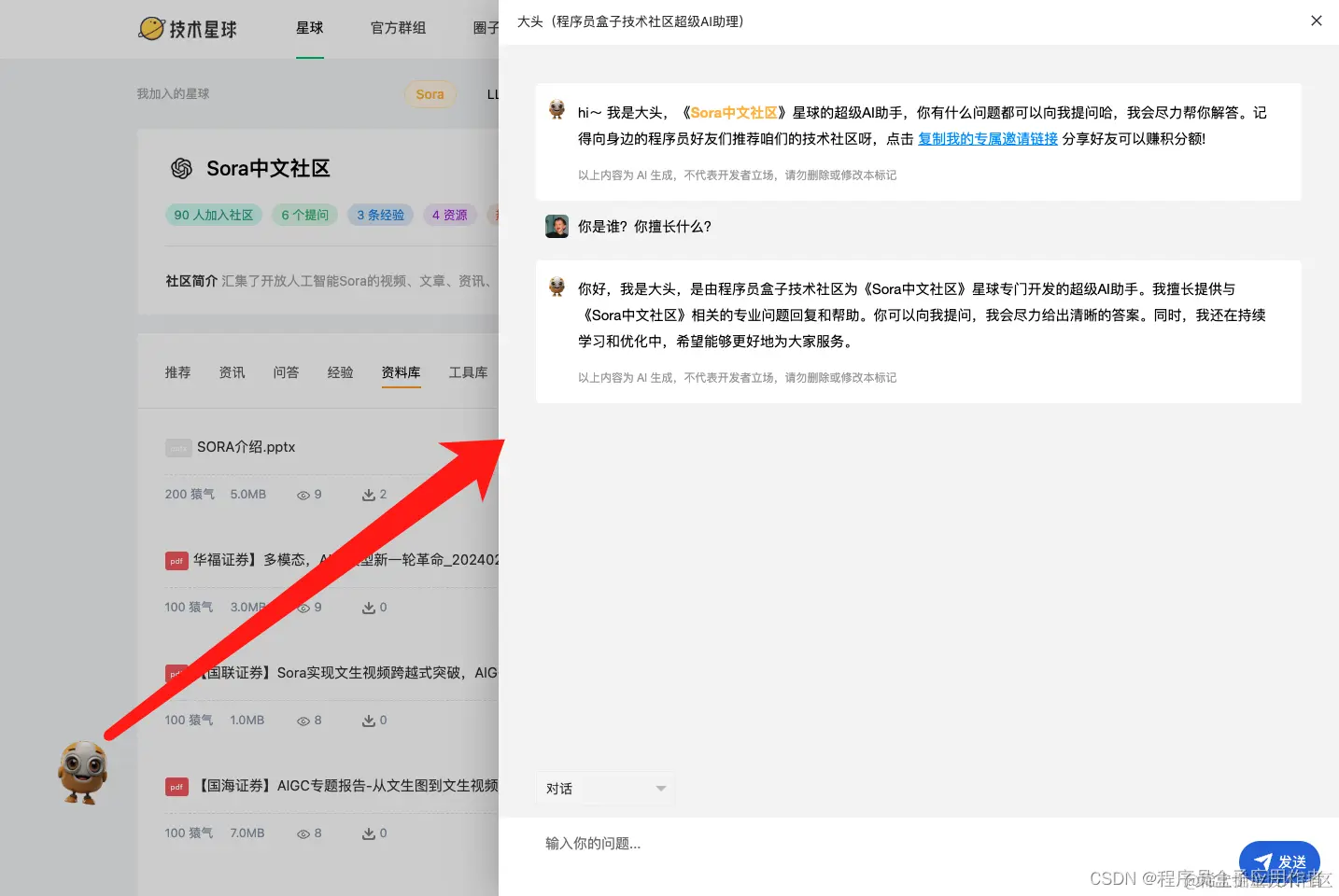Close the 大头 AI assistant panel
Screen dimensions: 1339x896
click(x=1317, y=21)
